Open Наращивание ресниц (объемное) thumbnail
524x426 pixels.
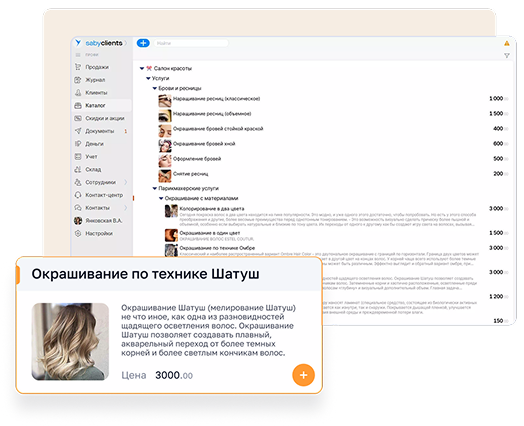(x=165, y=116)
